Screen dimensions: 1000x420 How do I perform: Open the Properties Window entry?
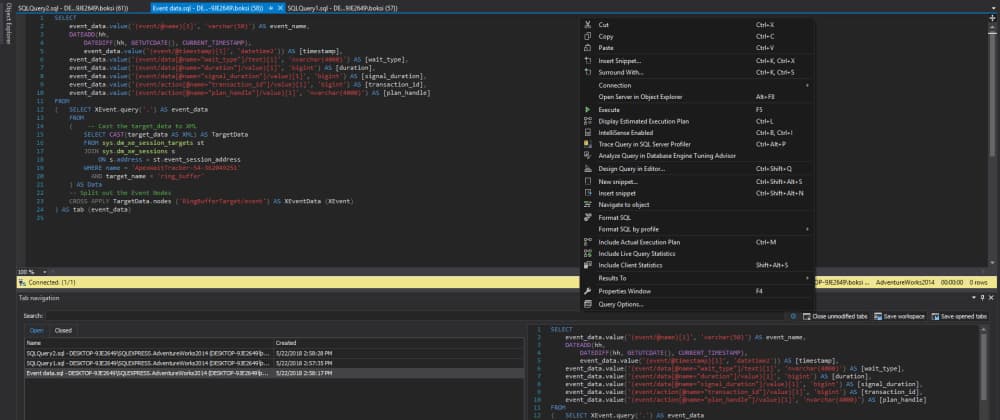(697, 291)
